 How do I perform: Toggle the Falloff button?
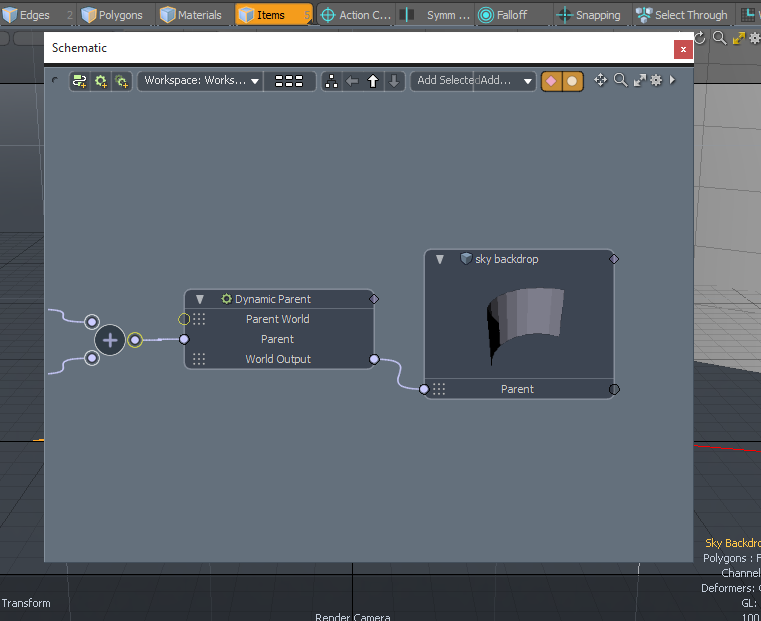click(x=513, y=15)
